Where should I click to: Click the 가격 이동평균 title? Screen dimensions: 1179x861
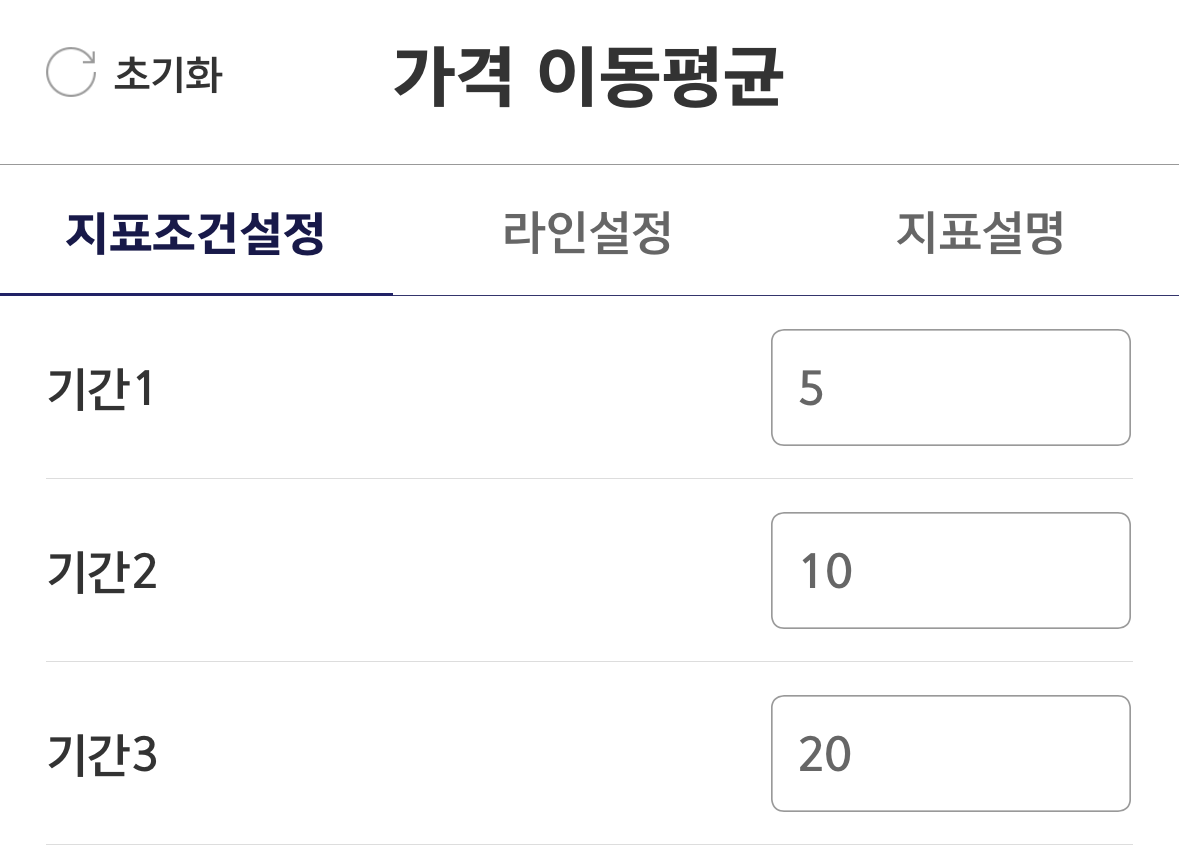click(588, 76)
